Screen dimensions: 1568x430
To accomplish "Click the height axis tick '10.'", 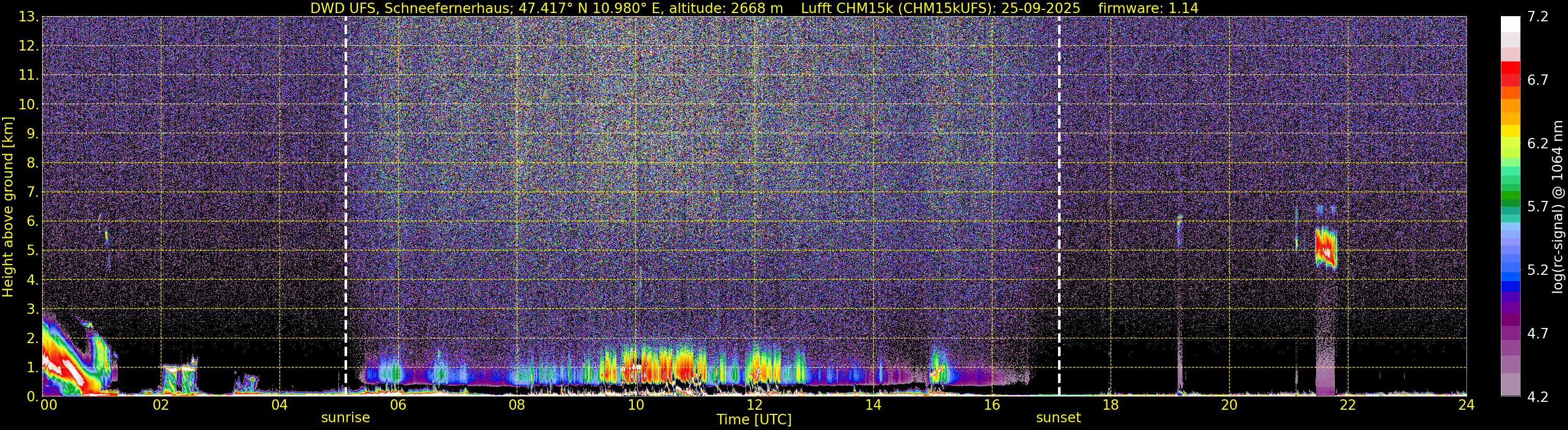I will 28,104.
